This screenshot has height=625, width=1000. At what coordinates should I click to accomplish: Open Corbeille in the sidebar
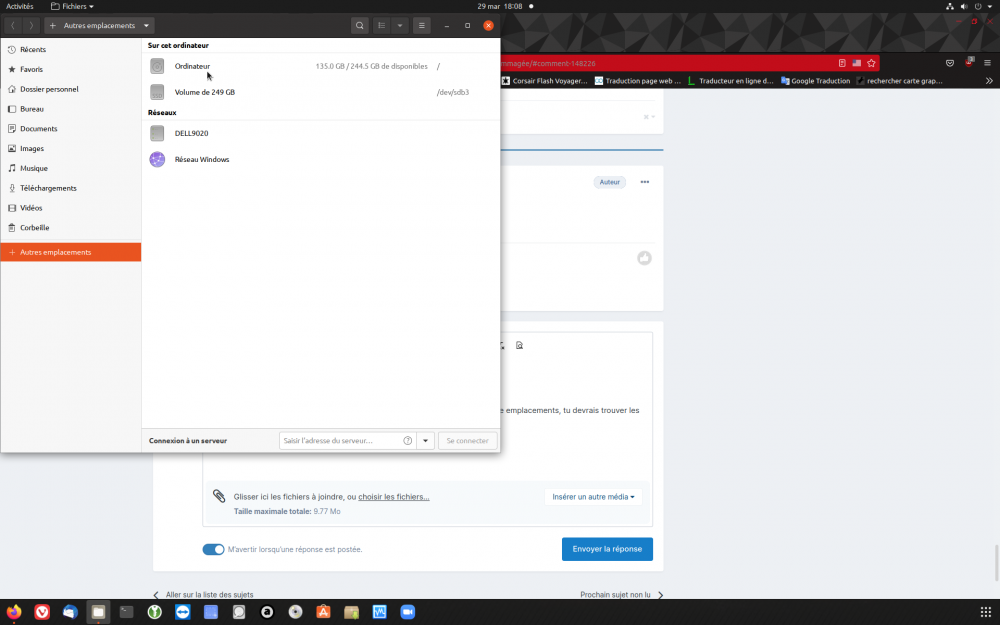coord(71,228)
